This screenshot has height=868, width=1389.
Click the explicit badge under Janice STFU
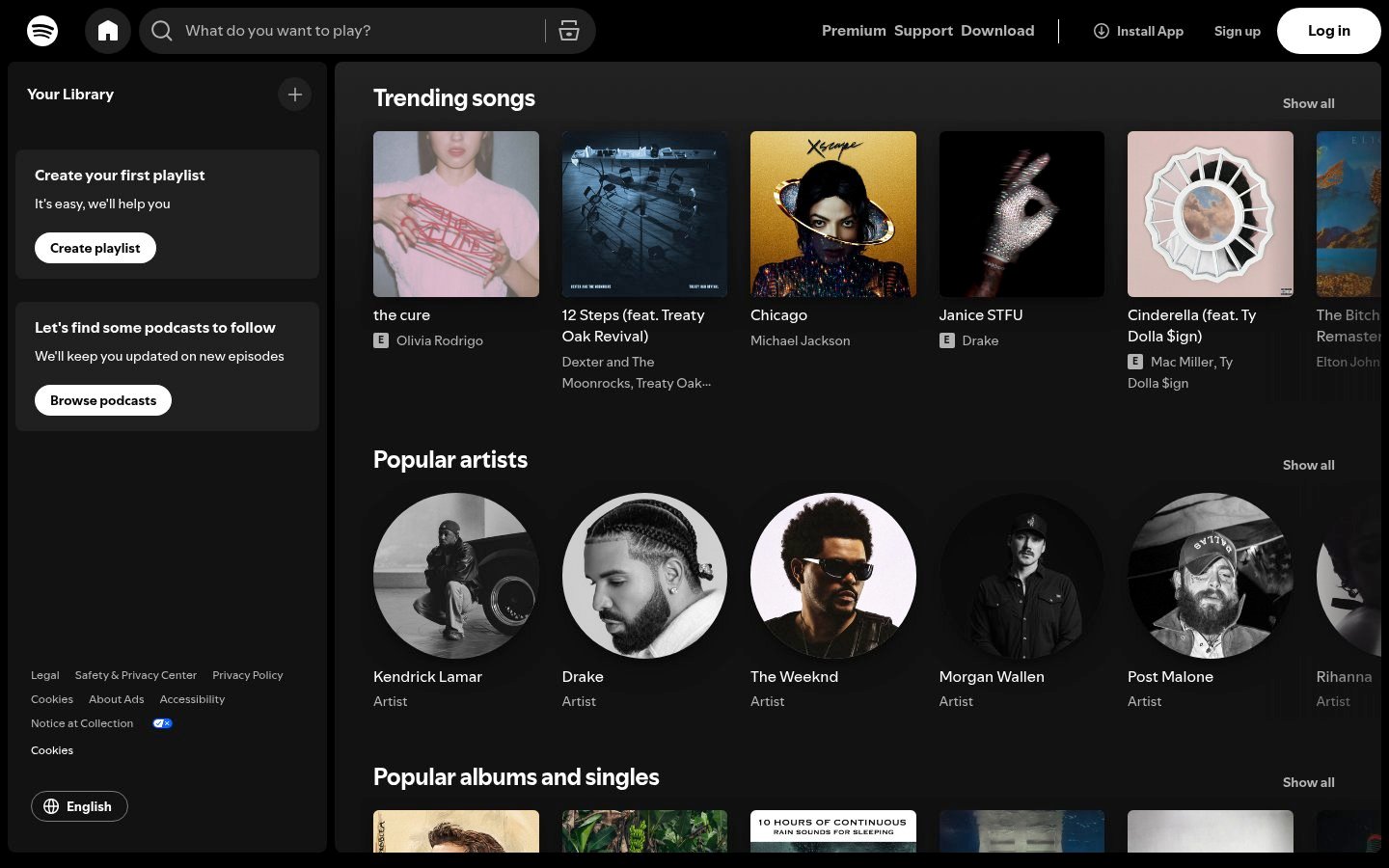947,340
